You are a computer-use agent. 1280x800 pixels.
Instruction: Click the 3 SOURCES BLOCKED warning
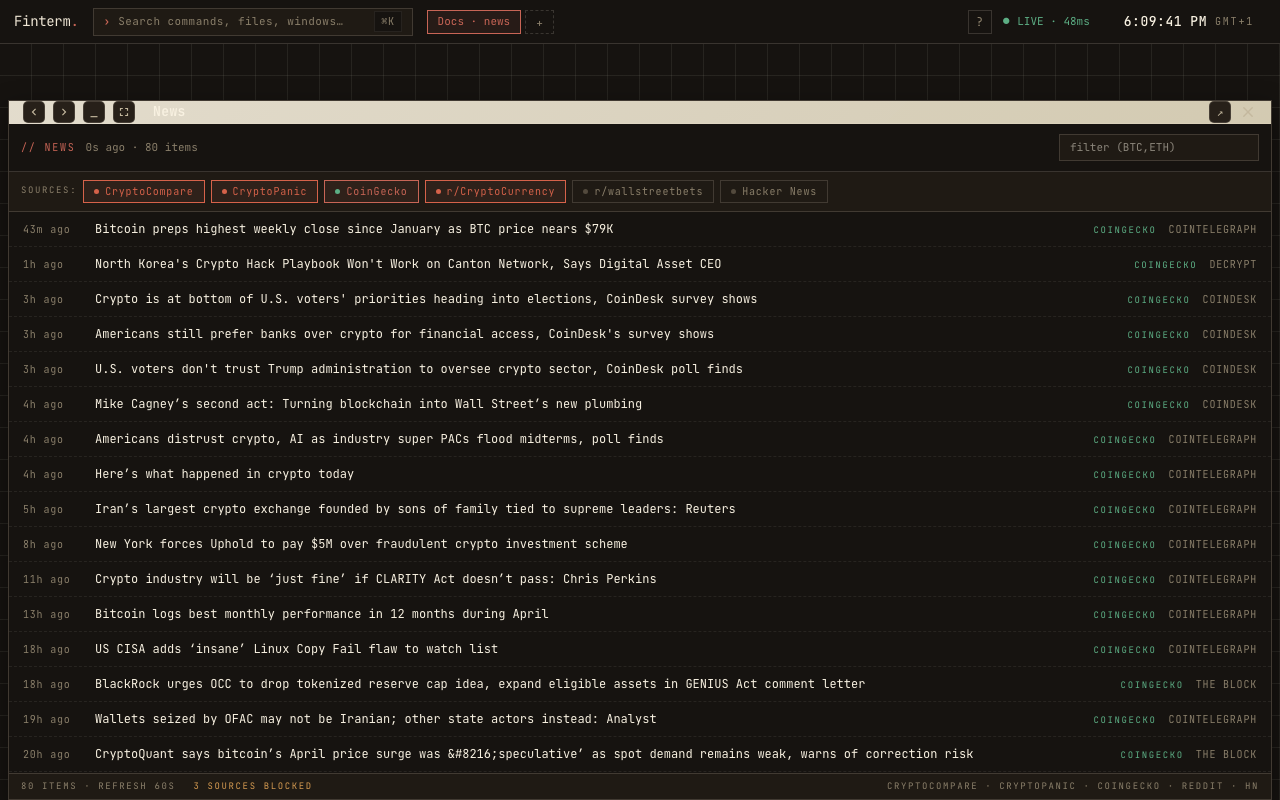253,787
